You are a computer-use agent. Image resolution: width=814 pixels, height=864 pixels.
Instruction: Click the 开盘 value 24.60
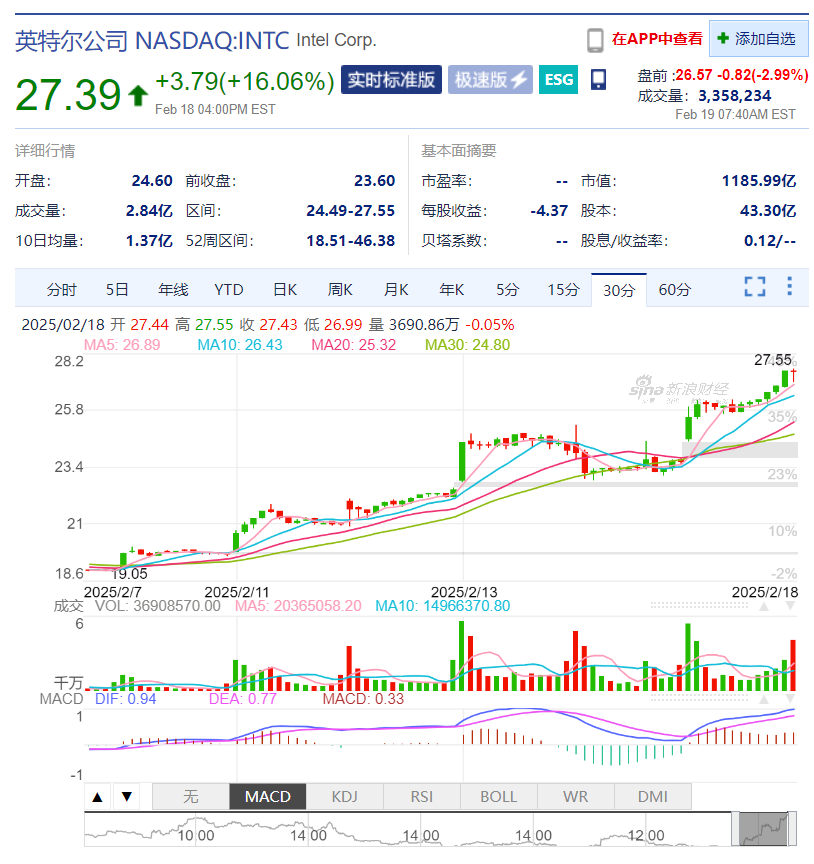coord(152,181)
